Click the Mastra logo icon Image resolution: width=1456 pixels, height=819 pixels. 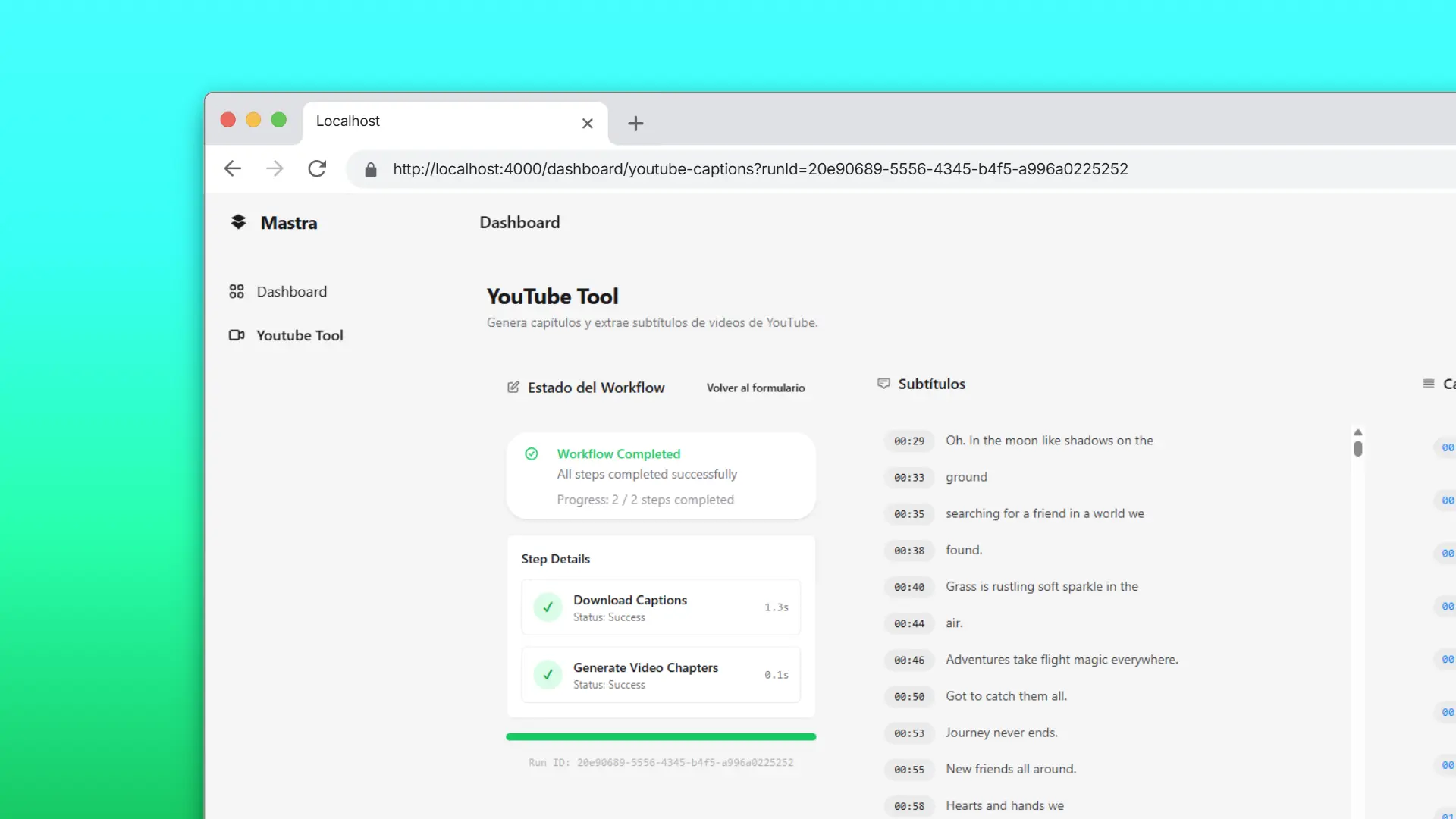tap(238, 222)
